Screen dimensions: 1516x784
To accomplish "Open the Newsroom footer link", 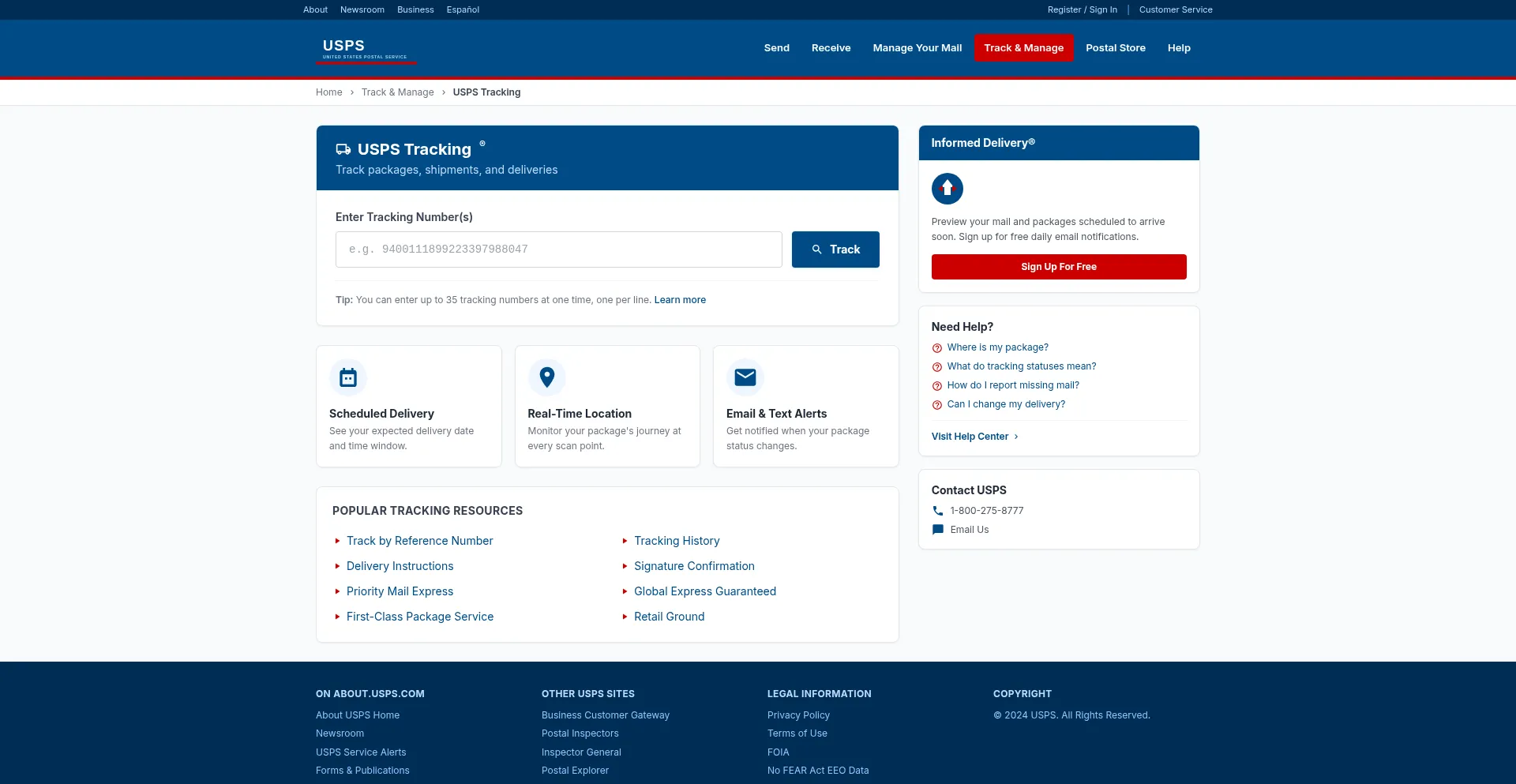I will pyautogui.click(x=340, y=733).
